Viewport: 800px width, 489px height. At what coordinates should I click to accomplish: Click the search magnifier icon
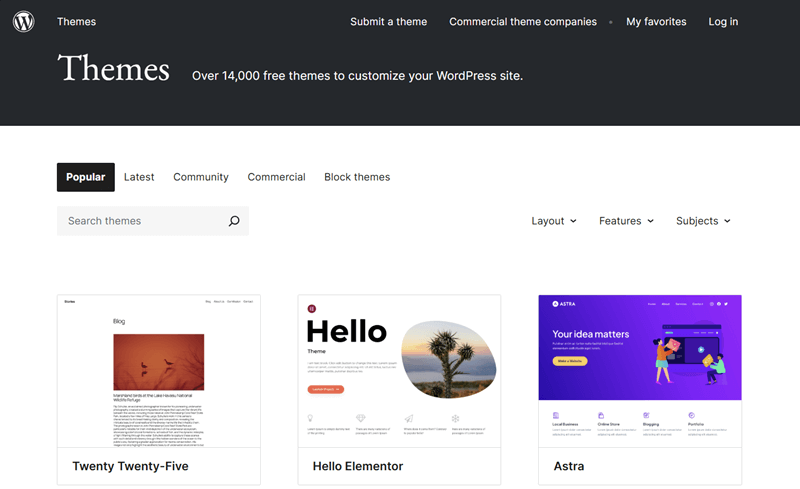(234, 221)
